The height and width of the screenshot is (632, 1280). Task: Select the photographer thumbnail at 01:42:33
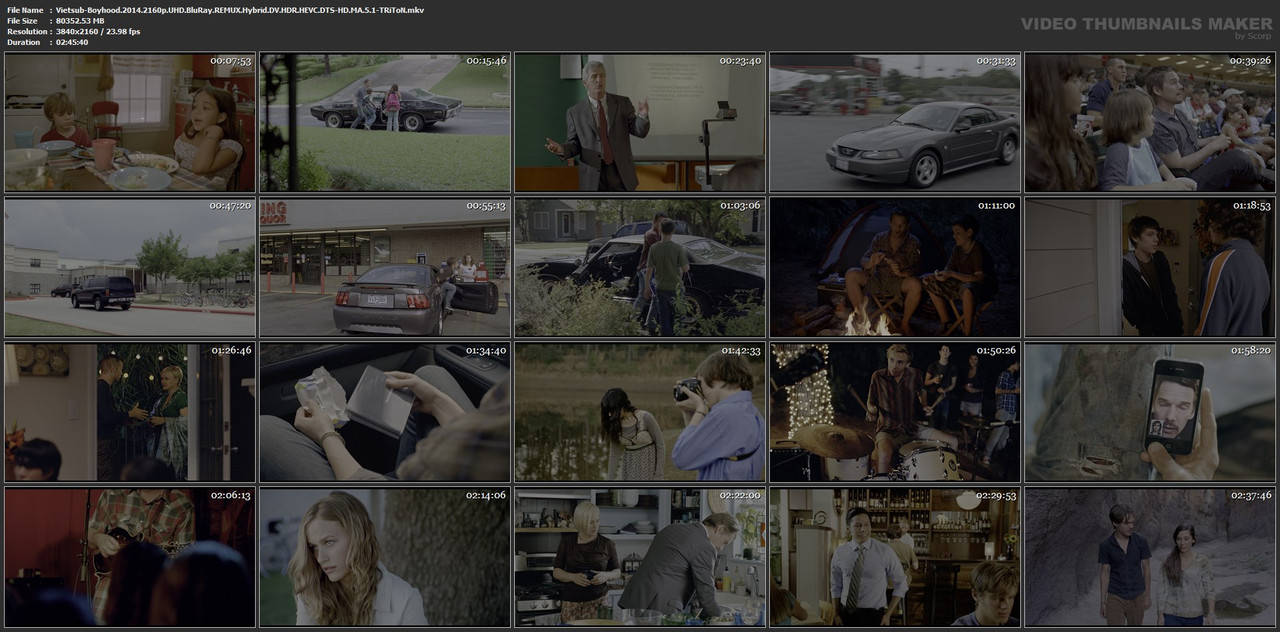[x=640, y=413]
